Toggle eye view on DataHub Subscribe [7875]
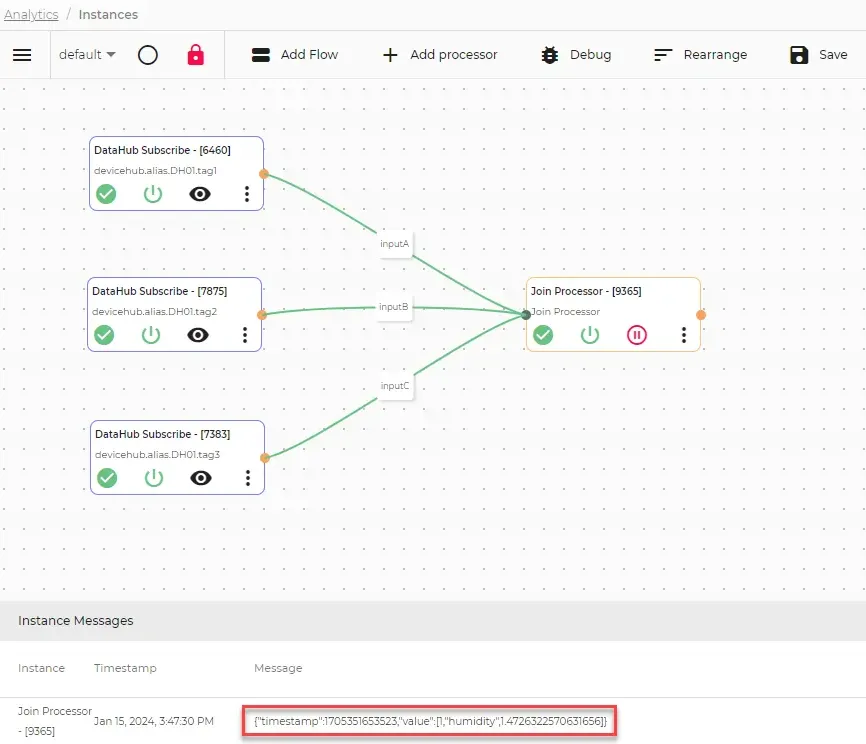The height and width of the screenshot is (744, 866). coord(198,335)
